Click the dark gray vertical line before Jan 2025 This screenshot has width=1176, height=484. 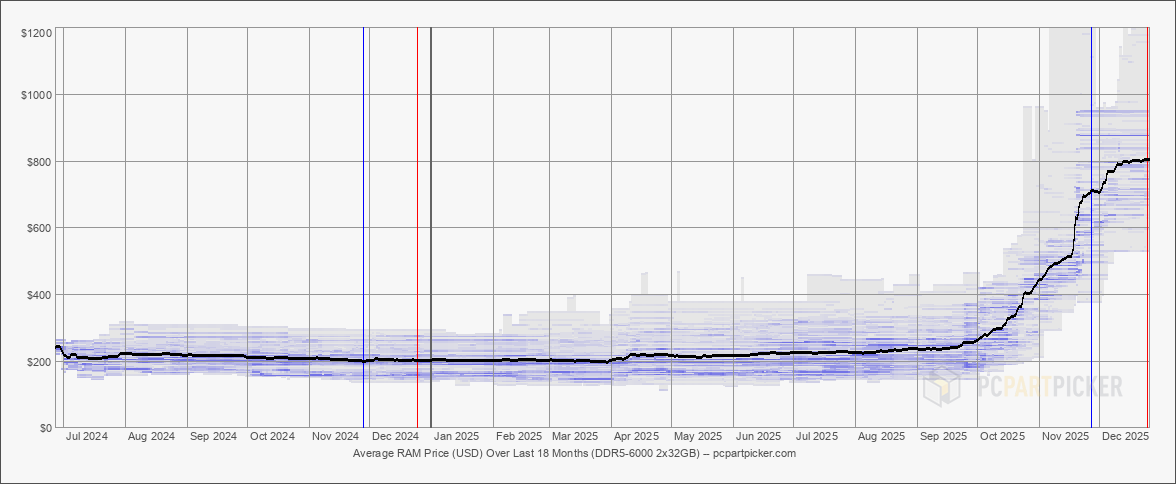coord(430,227)
